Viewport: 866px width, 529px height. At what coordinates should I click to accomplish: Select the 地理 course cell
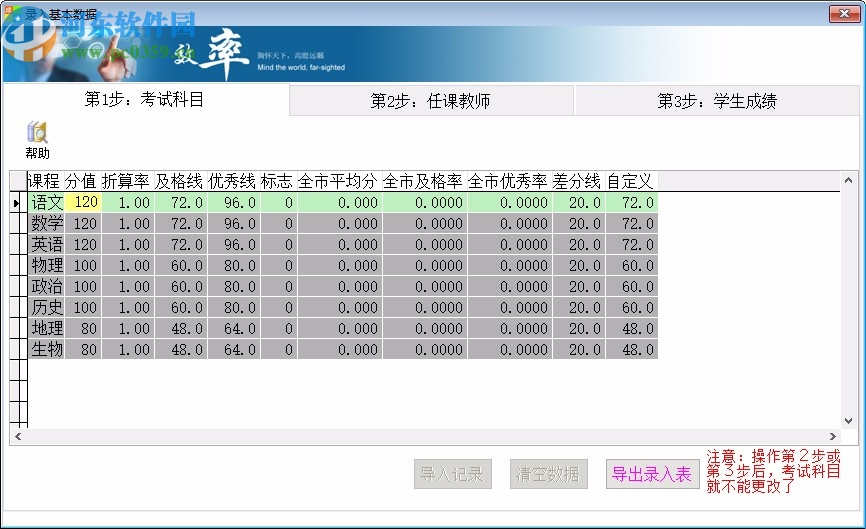click(46, 328)
